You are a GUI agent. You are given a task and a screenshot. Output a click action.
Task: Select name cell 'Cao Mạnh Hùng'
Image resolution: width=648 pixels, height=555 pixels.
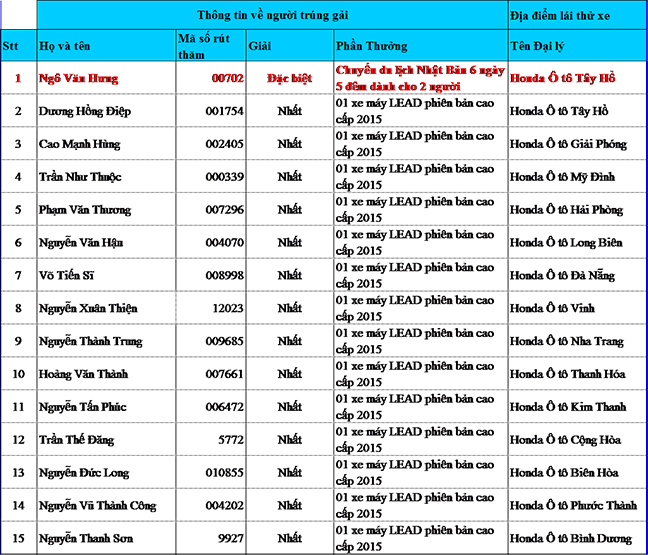106,143
